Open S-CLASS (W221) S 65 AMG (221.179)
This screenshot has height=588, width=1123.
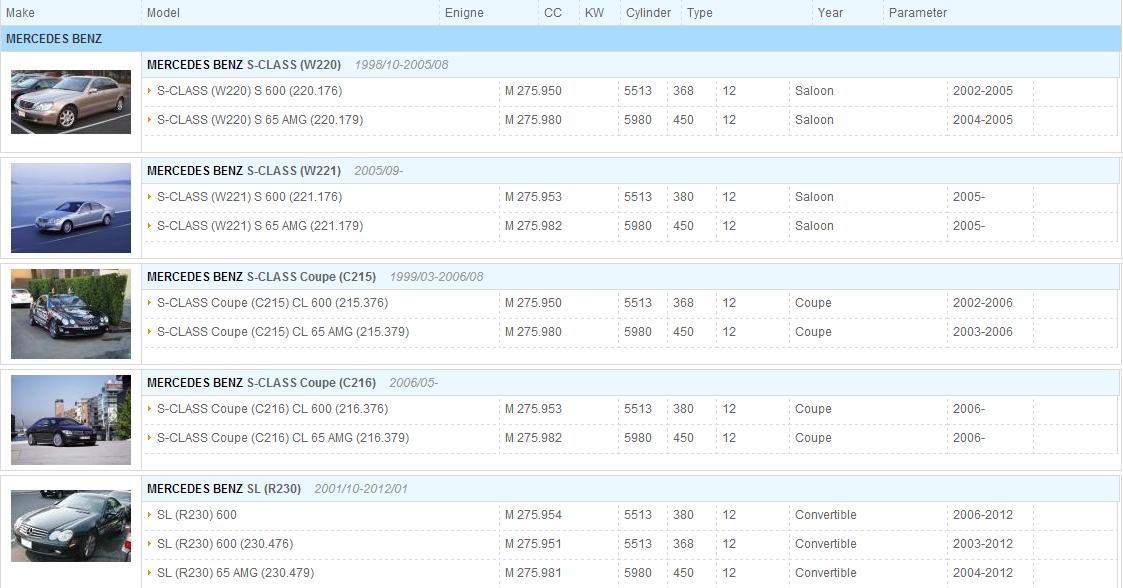point(260,226)
